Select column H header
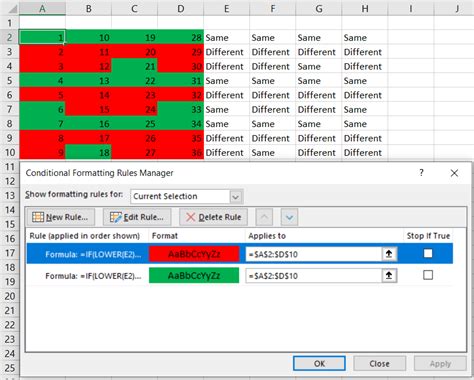The height and width of the screenshot is (380, 474). tap(365, 8)
